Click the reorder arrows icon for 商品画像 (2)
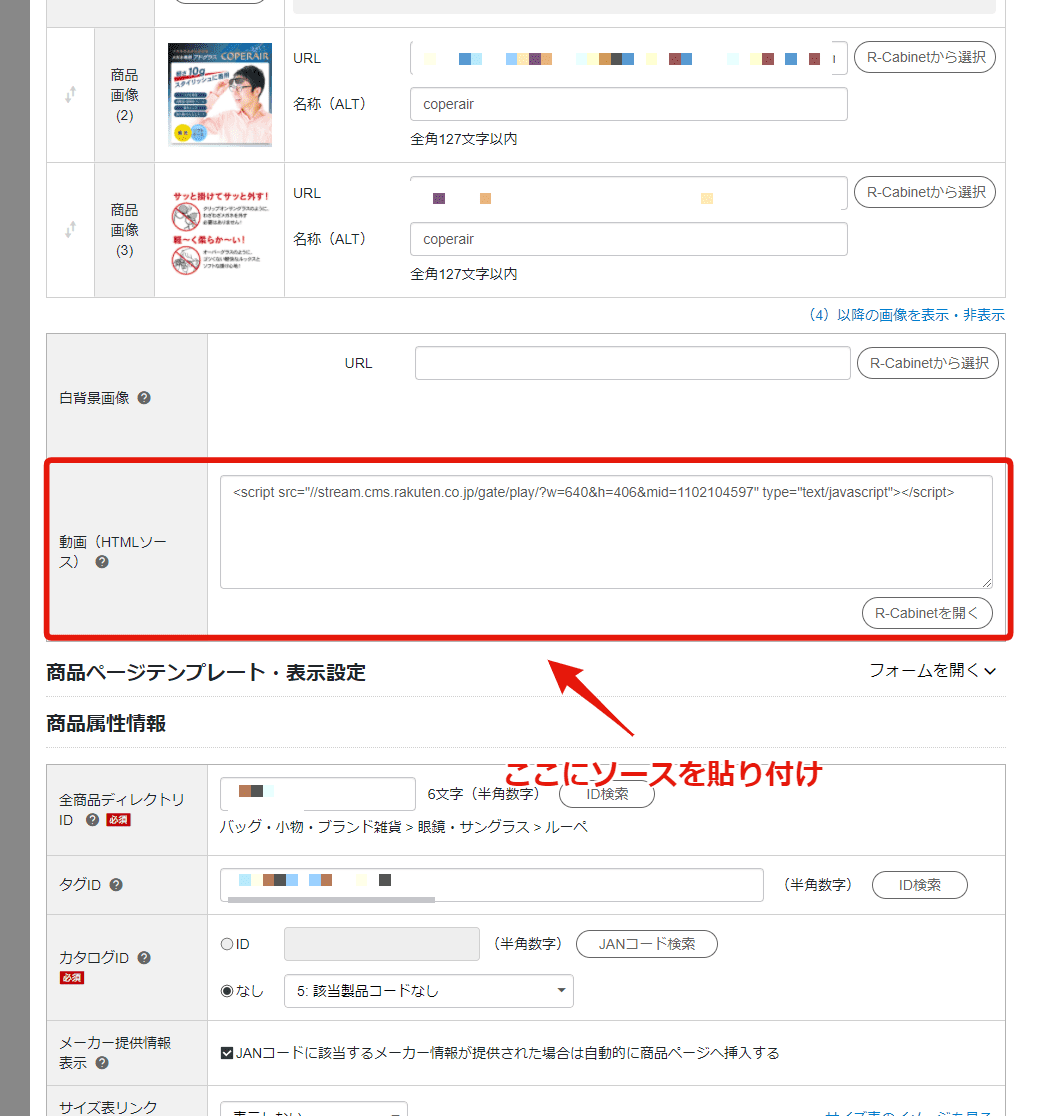Image resolution: width=1047 pixels, height=1116 pixels. [x=70, y=95]
